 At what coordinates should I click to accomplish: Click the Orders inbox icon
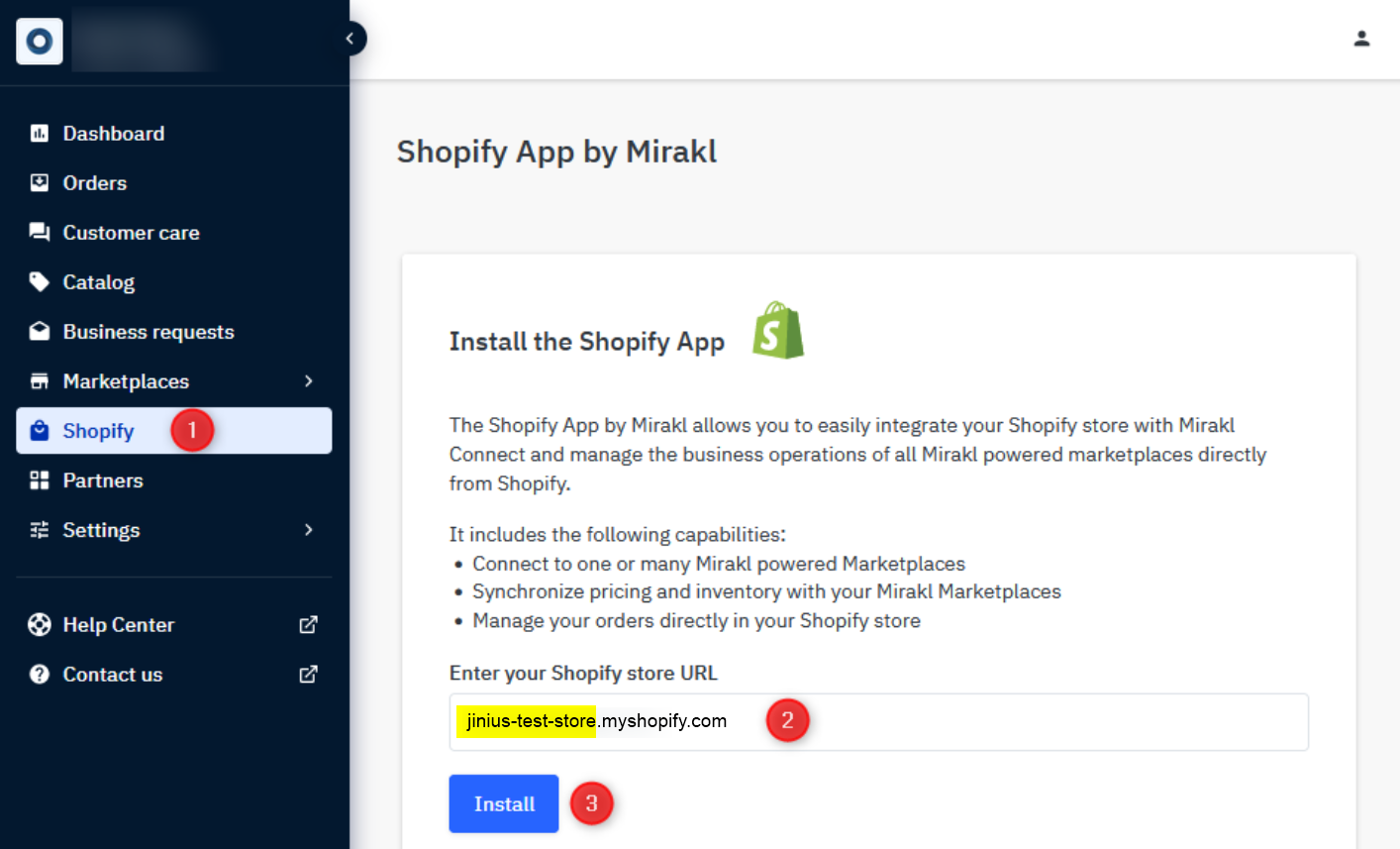[40, 182]
